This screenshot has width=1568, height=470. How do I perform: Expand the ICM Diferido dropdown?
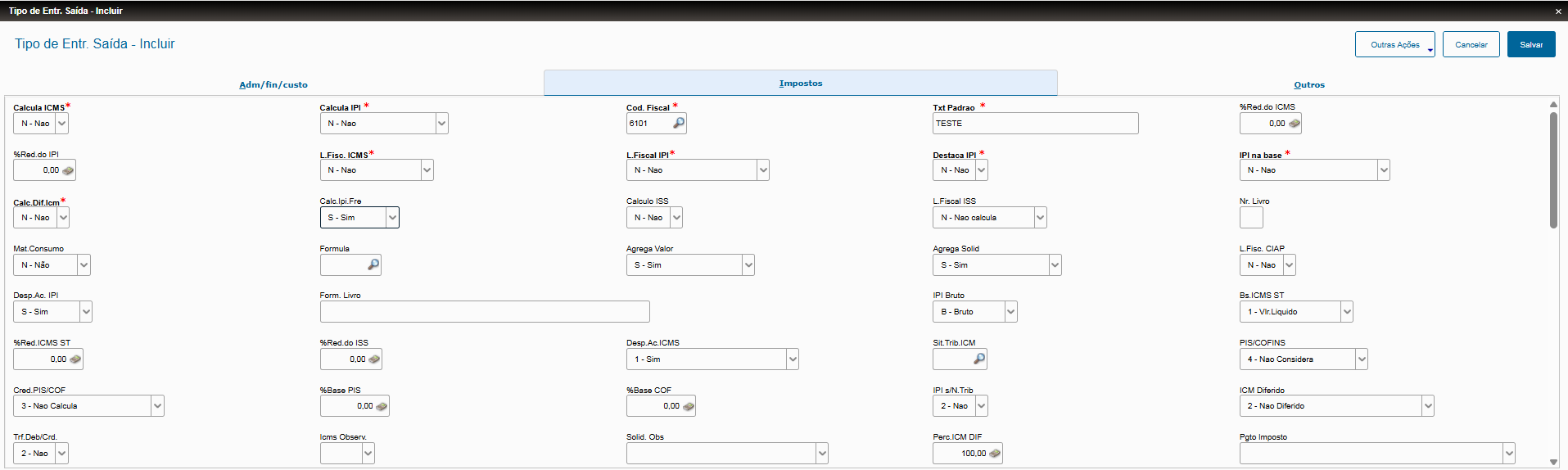pyautogui.click(x=1427, y=406)
